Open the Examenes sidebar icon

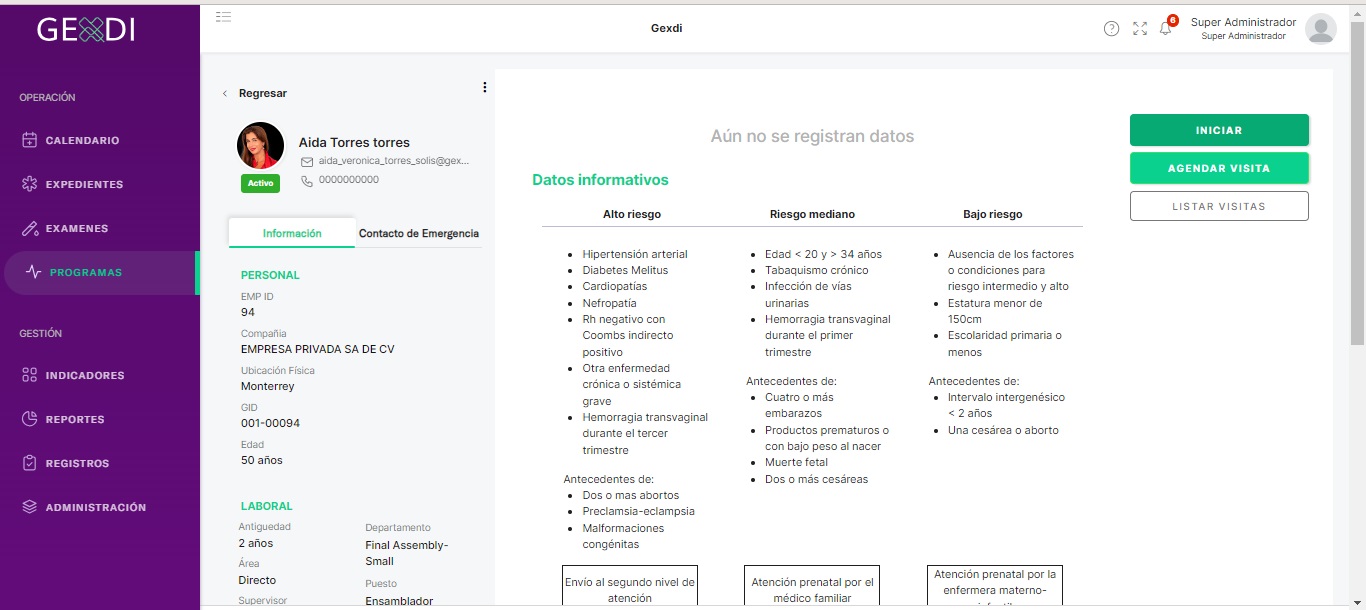coord(30,228)
